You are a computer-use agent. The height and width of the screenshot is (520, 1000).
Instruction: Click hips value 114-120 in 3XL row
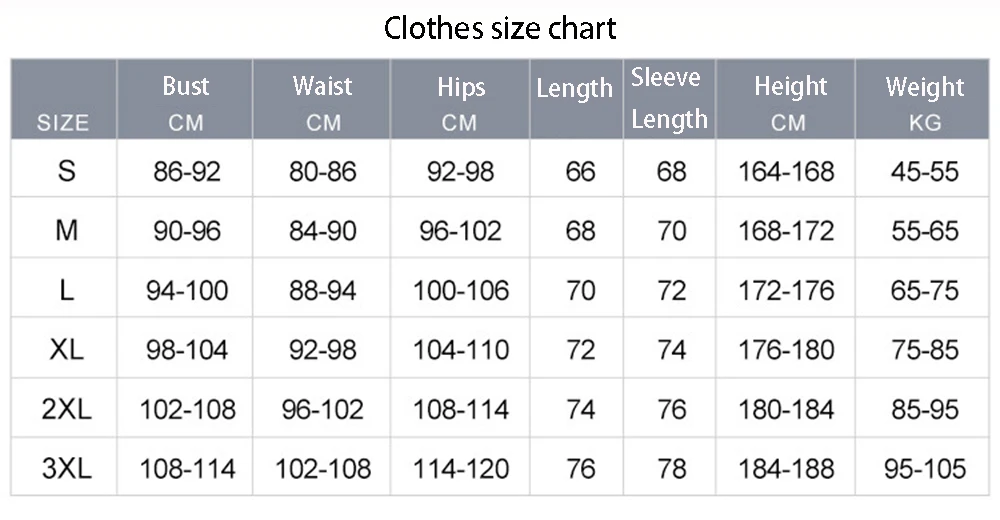pos(461,468)
